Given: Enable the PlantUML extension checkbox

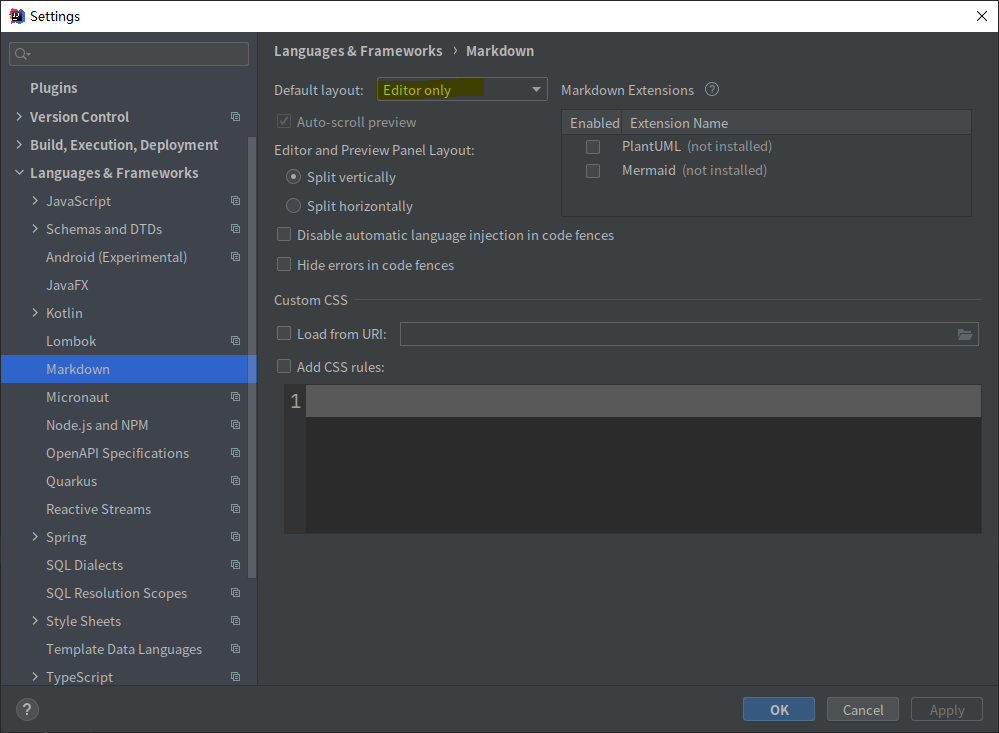Looking at the screenshot, I should click(593, 147).
